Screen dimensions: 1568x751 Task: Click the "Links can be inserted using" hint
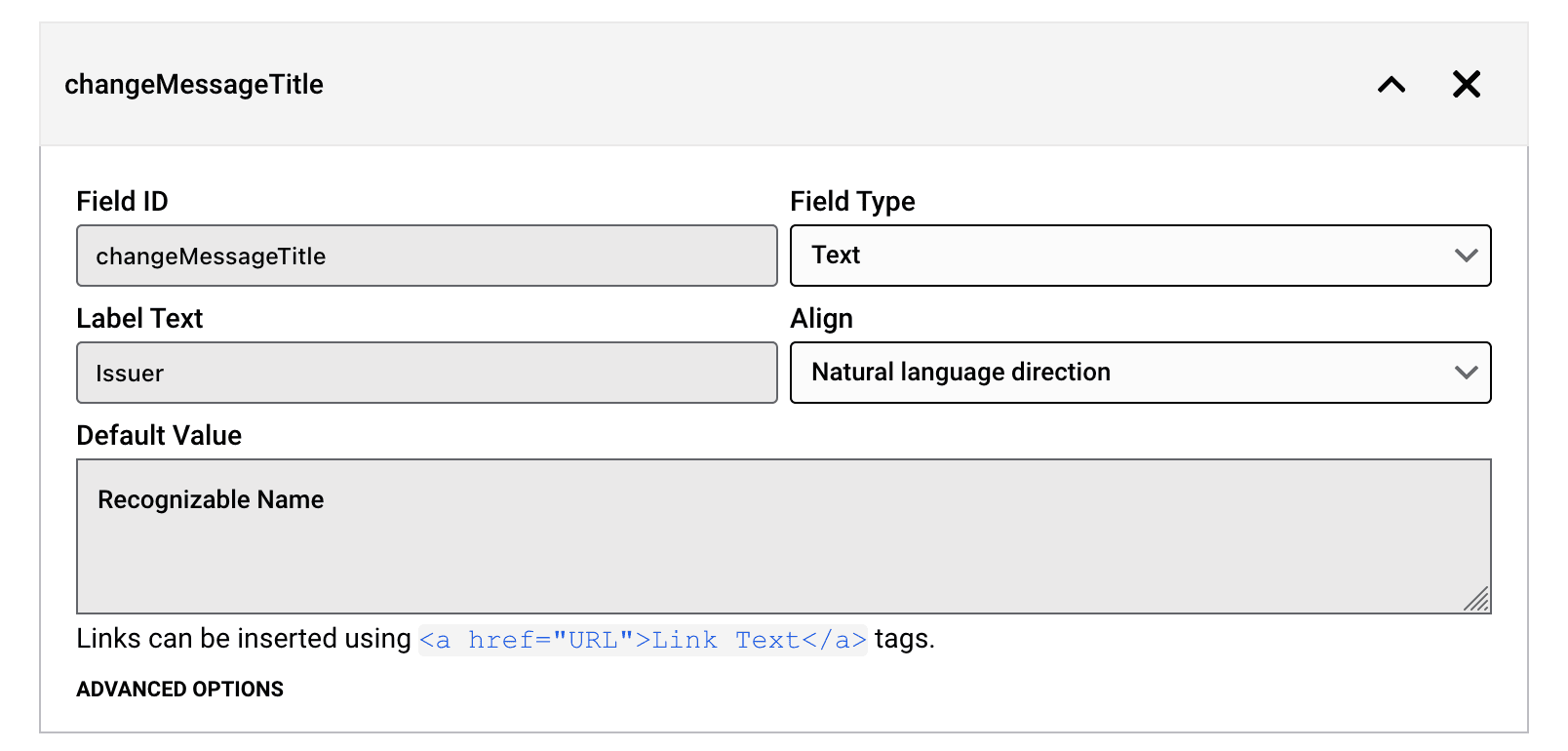click(x=244, y=639)
